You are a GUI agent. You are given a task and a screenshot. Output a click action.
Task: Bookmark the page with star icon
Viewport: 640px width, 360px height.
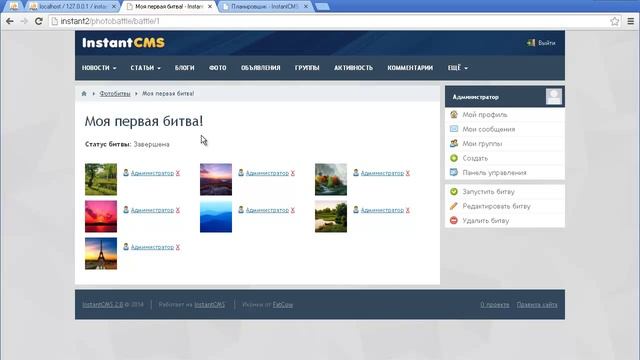(x=615, y=21)
